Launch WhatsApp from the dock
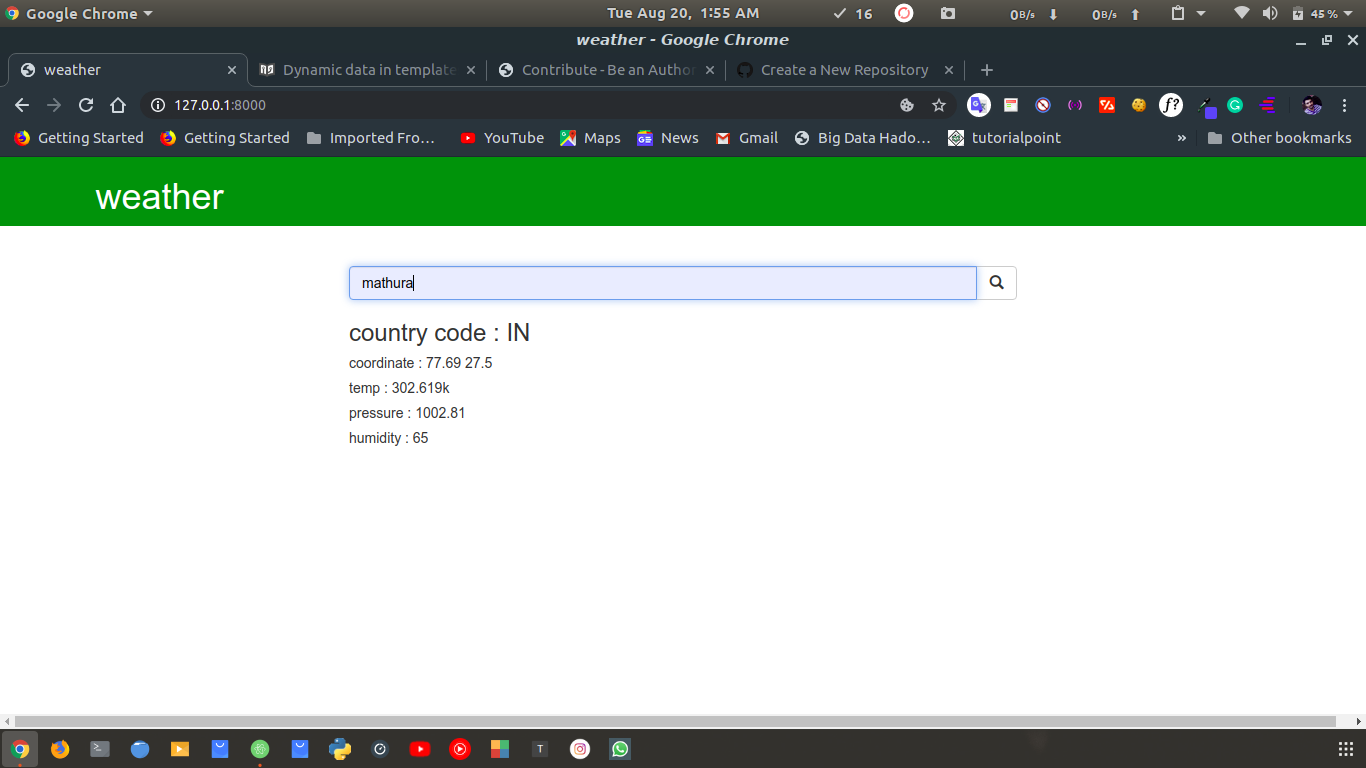Screen dimensions: 1366x768 pyautogui.click(x=620, y=748)
